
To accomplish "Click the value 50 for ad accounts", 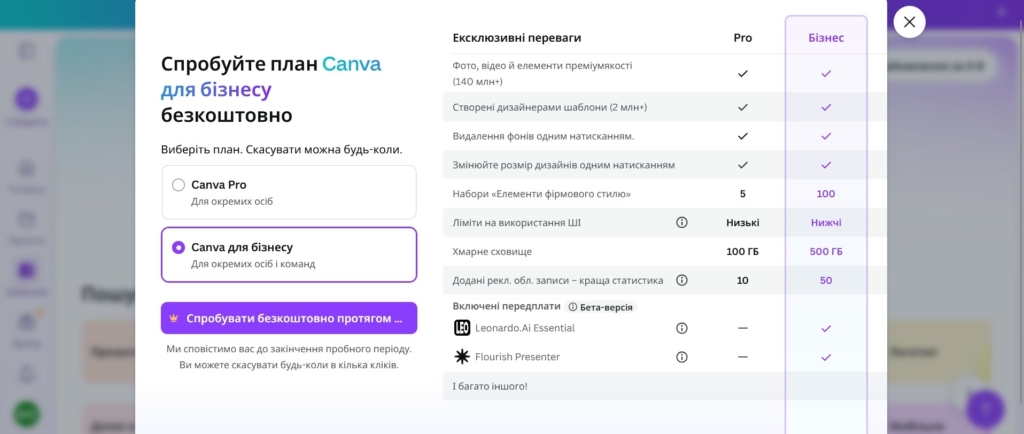I will (x=826, y=280).
